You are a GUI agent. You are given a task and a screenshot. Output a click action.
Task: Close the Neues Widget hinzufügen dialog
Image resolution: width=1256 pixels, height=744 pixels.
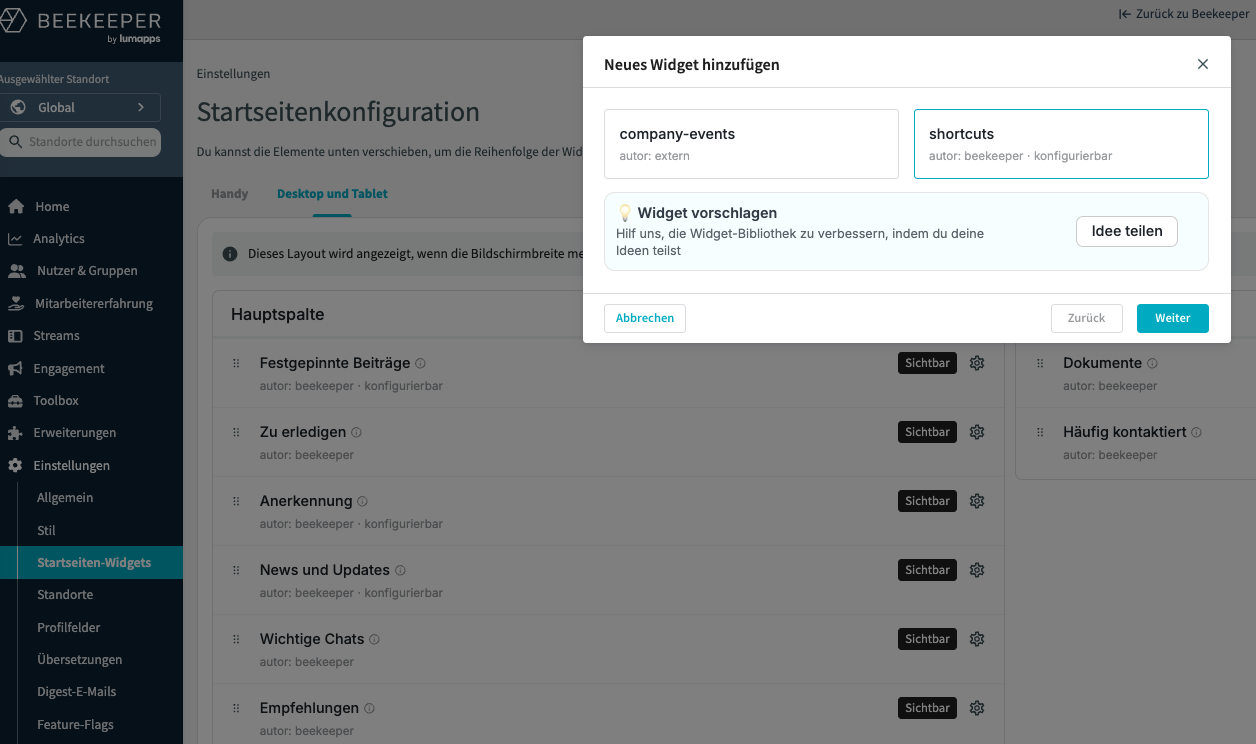coord(1202,64)
